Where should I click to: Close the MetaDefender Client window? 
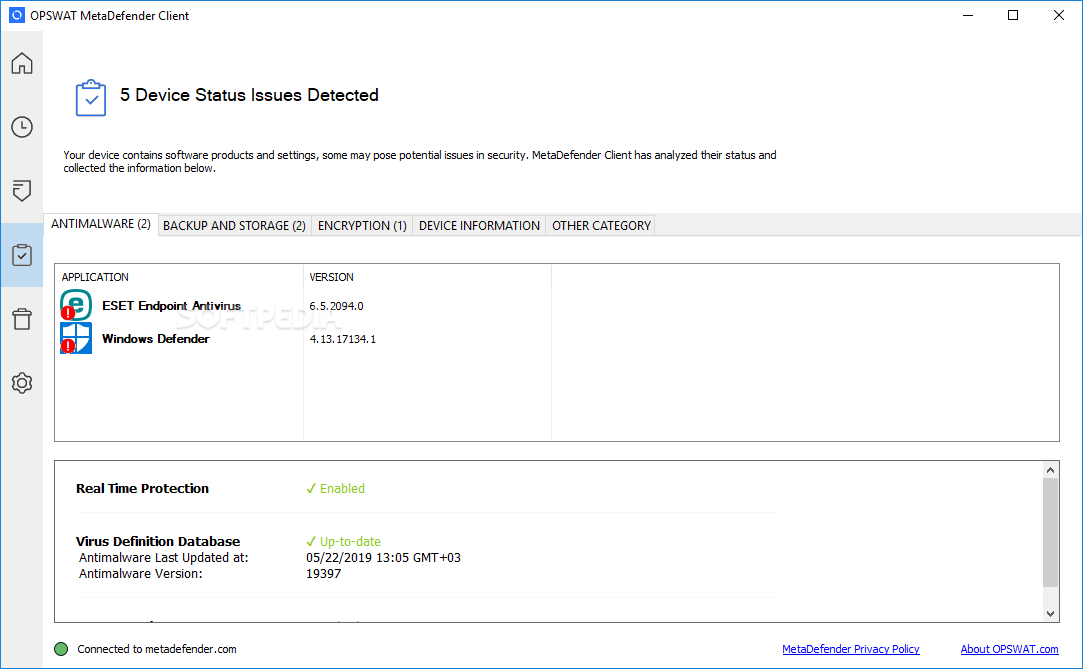pos(1058,15)
